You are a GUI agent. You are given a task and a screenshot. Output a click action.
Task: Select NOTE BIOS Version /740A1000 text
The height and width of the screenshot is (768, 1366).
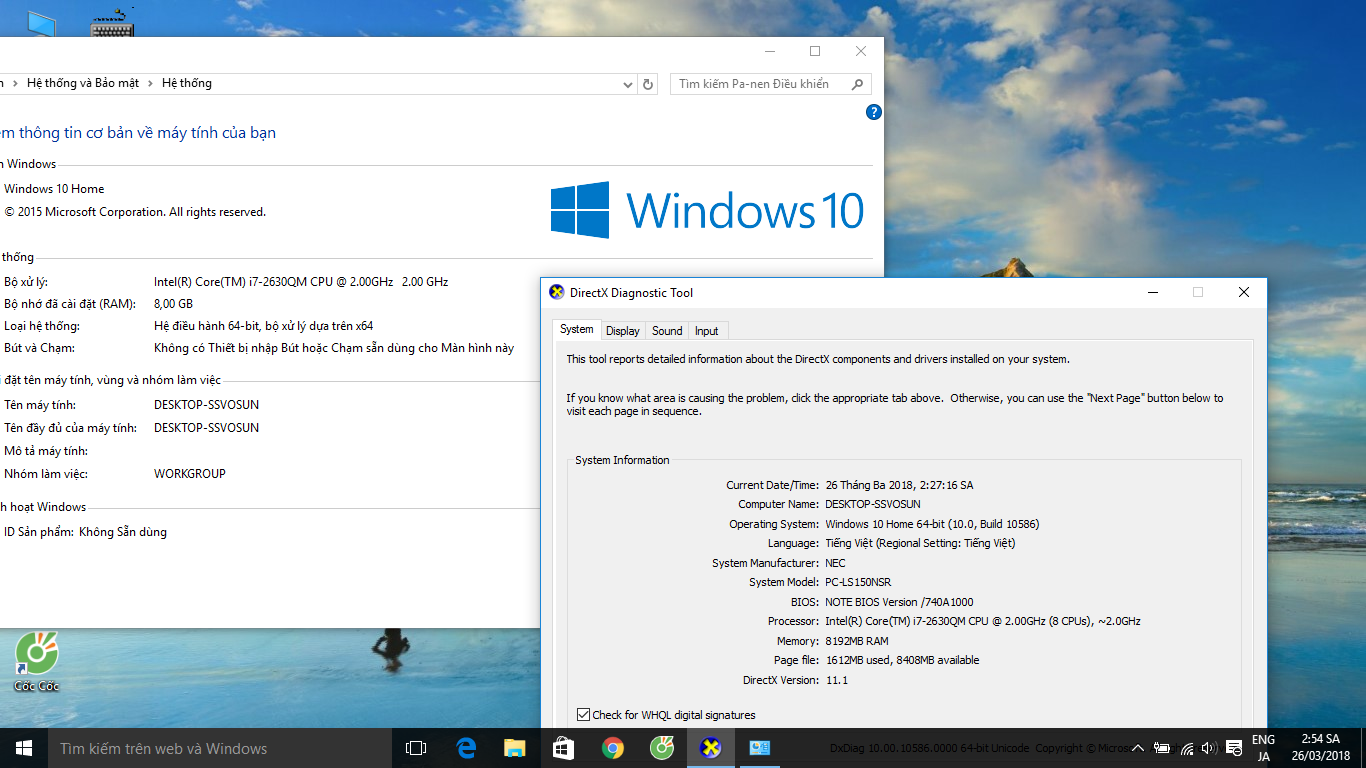pyautogui.click(x=899, y=602)
